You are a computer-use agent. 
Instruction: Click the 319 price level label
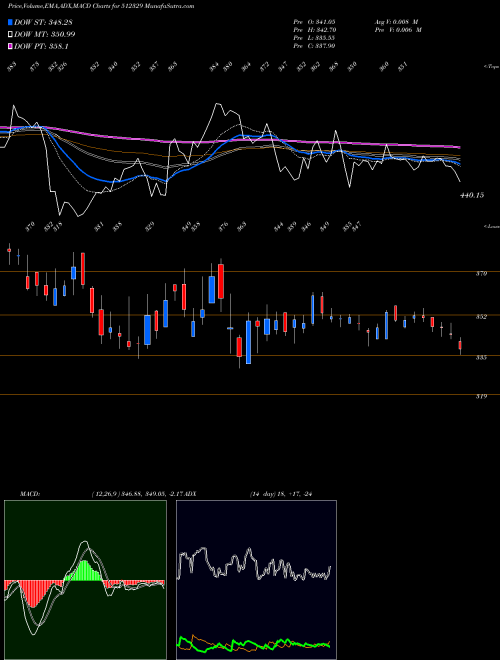481,397
